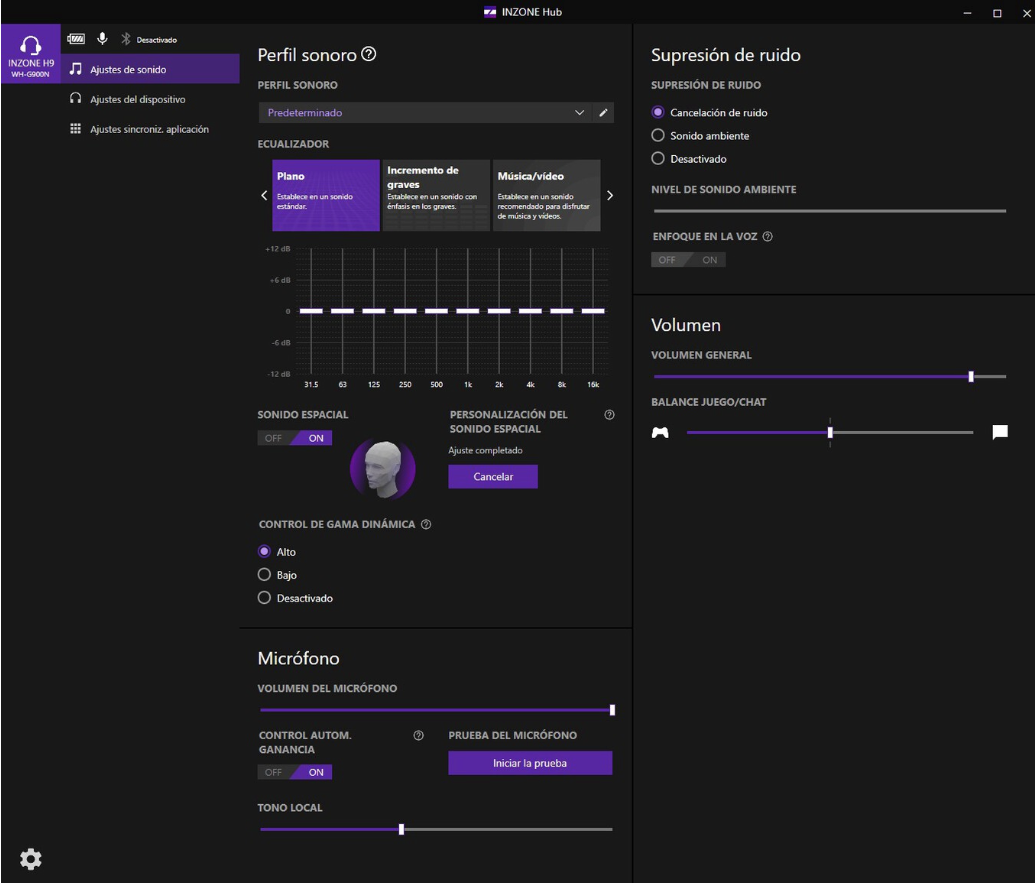This screenshot has width=1035, height=883.
Task: Click the Tono local slider
Action: point(436,830)
